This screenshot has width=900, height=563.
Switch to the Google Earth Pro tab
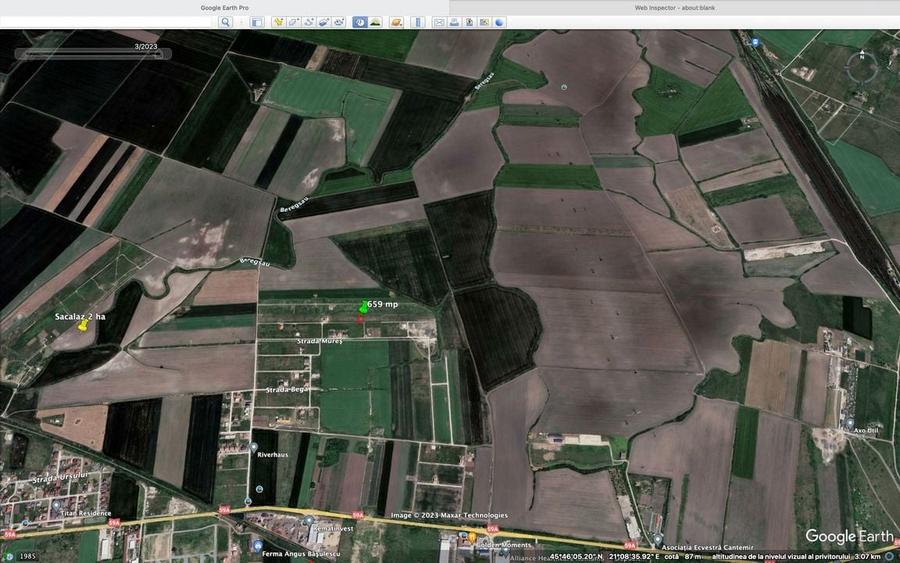[224, 7]
